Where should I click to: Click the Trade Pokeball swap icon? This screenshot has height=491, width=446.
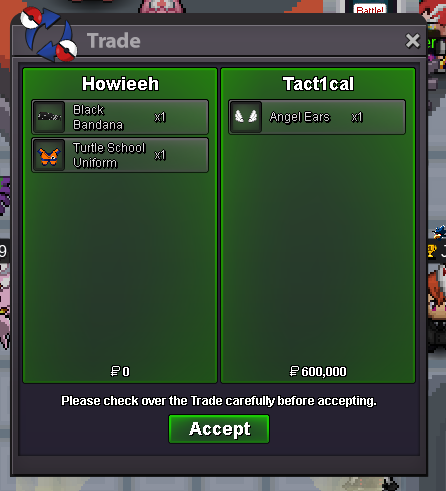(x=49, y=35)
